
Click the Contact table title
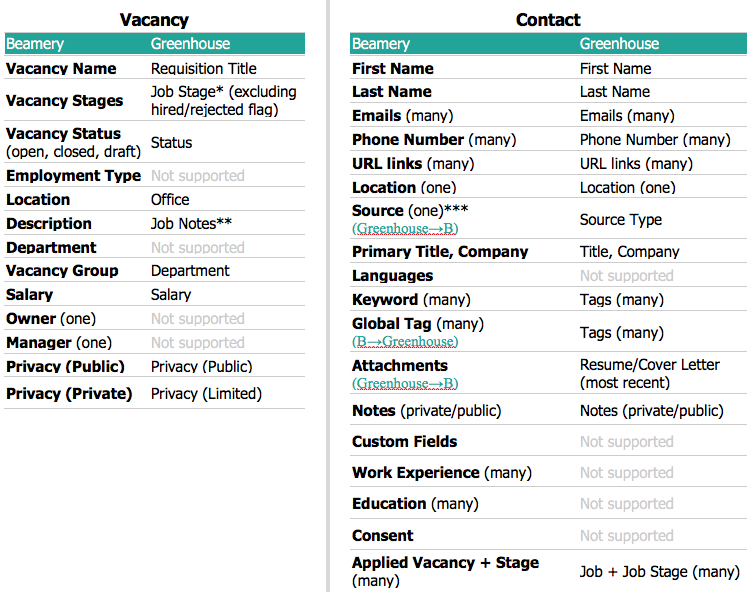click(x=548, y=20)
